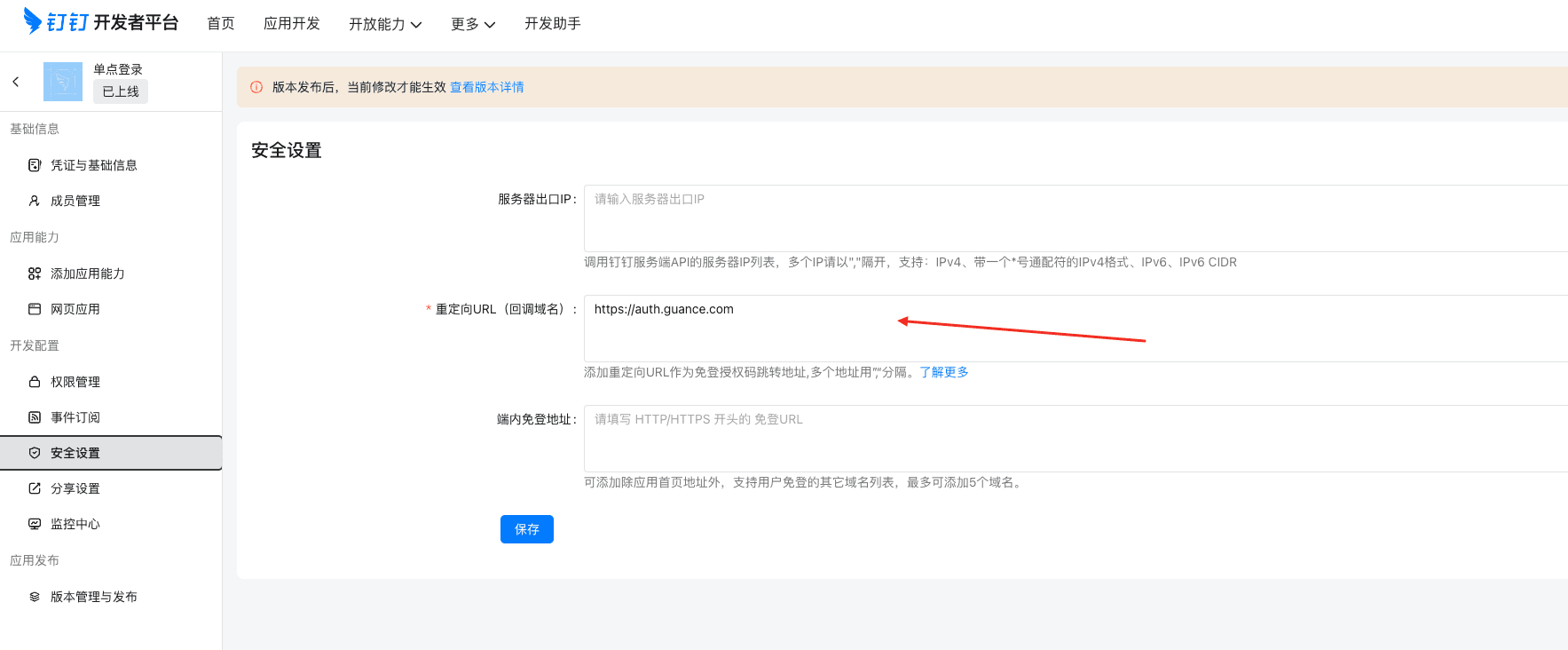This screenshot has height=650, width=1568.
Task: Click the 安全设置 page heading
Action: pos(287,150)
